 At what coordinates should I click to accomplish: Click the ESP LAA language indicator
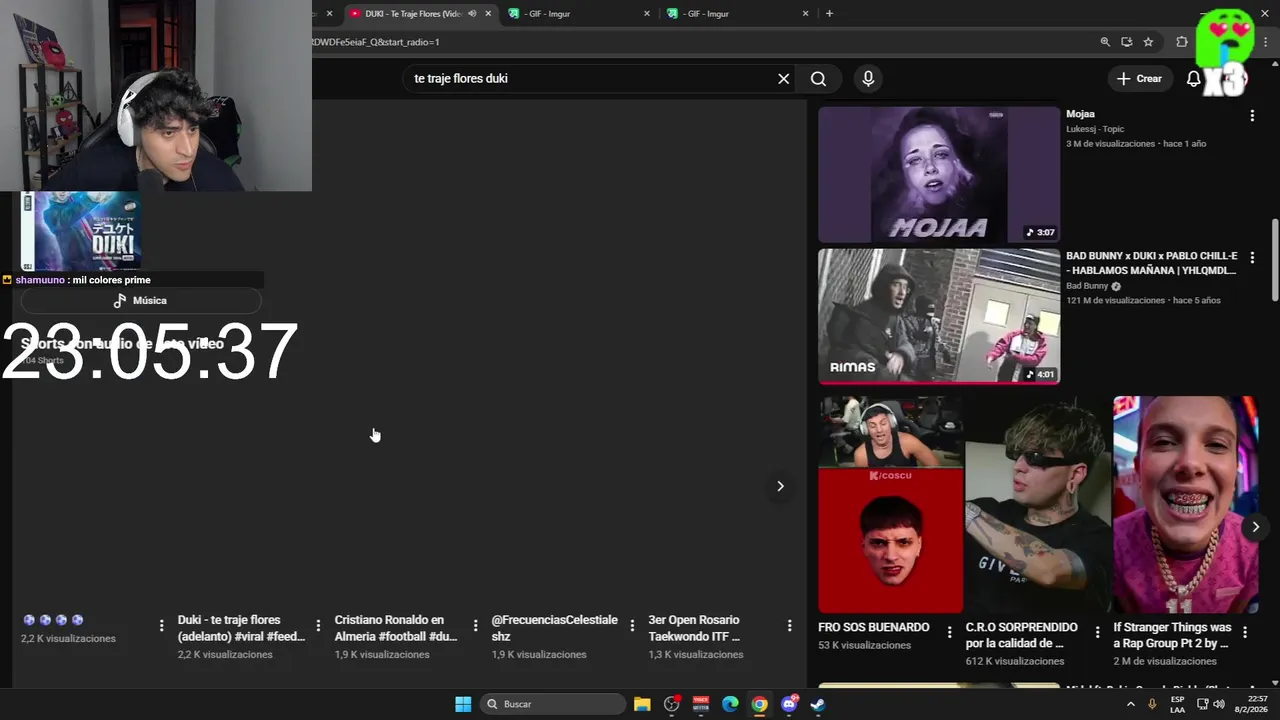tap(1177, 704)
